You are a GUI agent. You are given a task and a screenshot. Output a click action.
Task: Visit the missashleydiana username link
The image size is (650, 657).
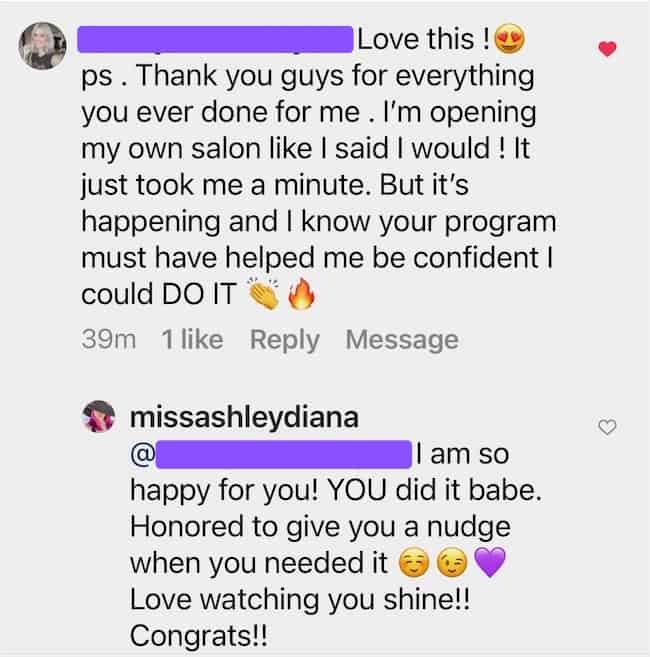tap(244, 417)
